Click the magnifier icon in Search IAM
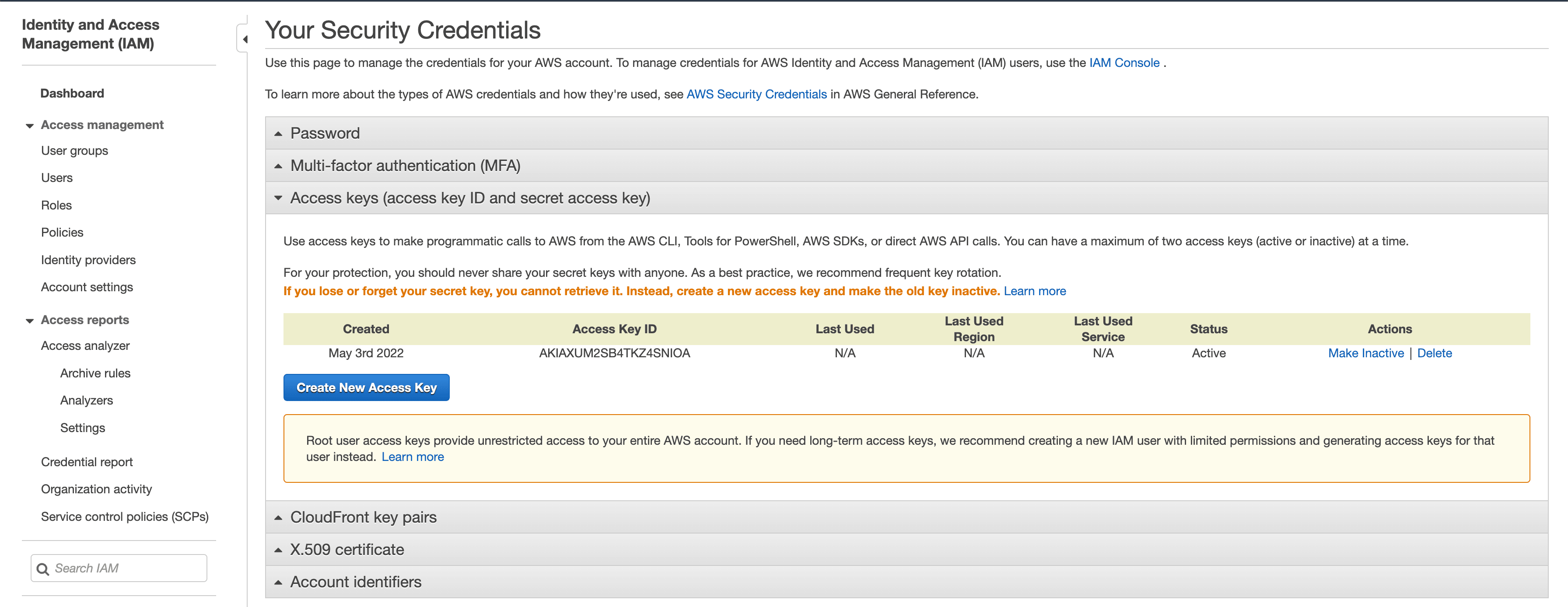The image size is (1568, 607). click(x=42, y=569)
